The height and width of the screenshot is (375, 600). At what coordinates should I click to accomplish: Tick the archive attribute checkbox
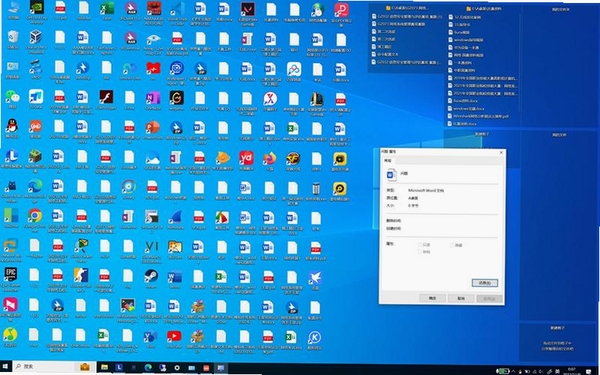pyautogui.click(x=421, y=252)
